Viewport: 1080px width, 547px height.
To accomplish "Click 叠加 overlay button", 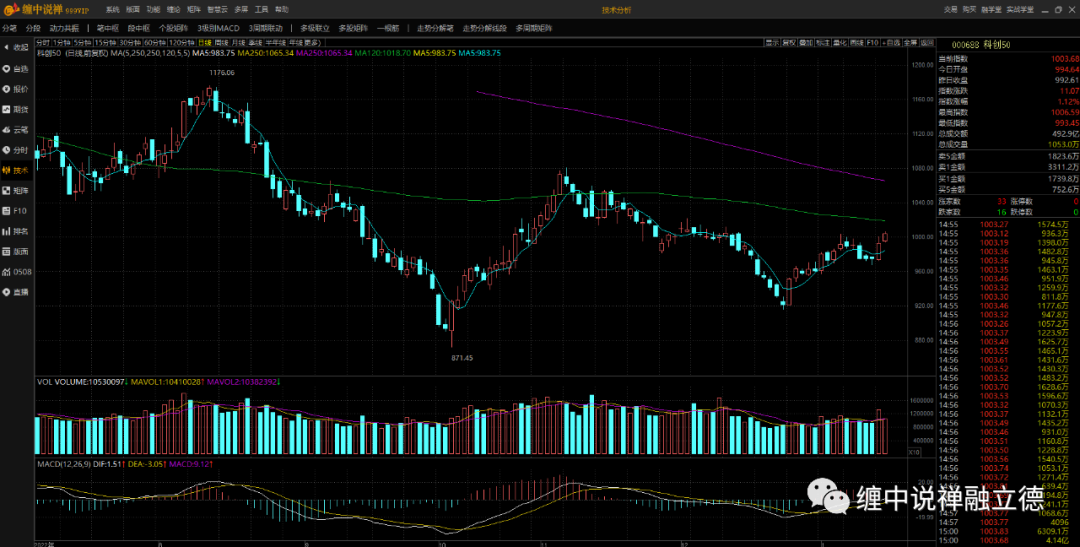I will 806,43.
